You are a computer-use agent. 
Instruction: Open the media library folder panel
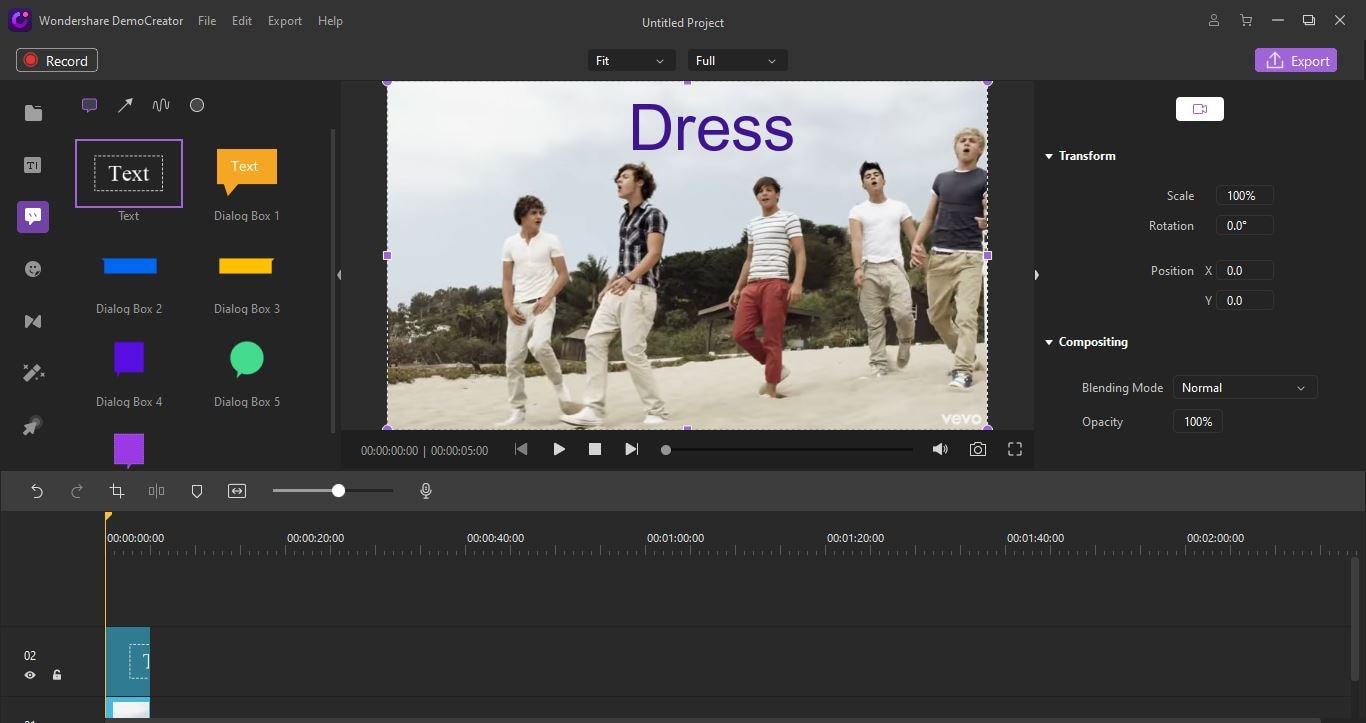click(x=33, y=113)
